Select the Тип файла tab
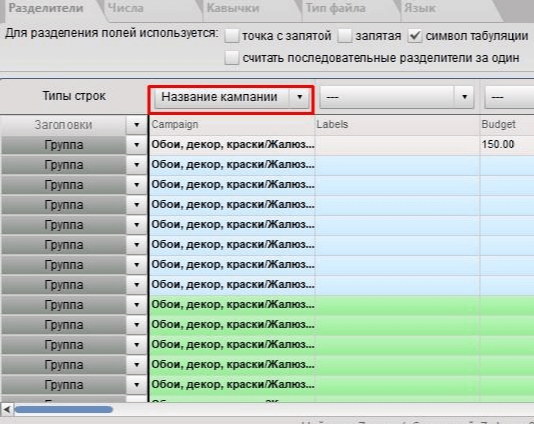This screenshot has height=424, width=534. tap(335, 8)
